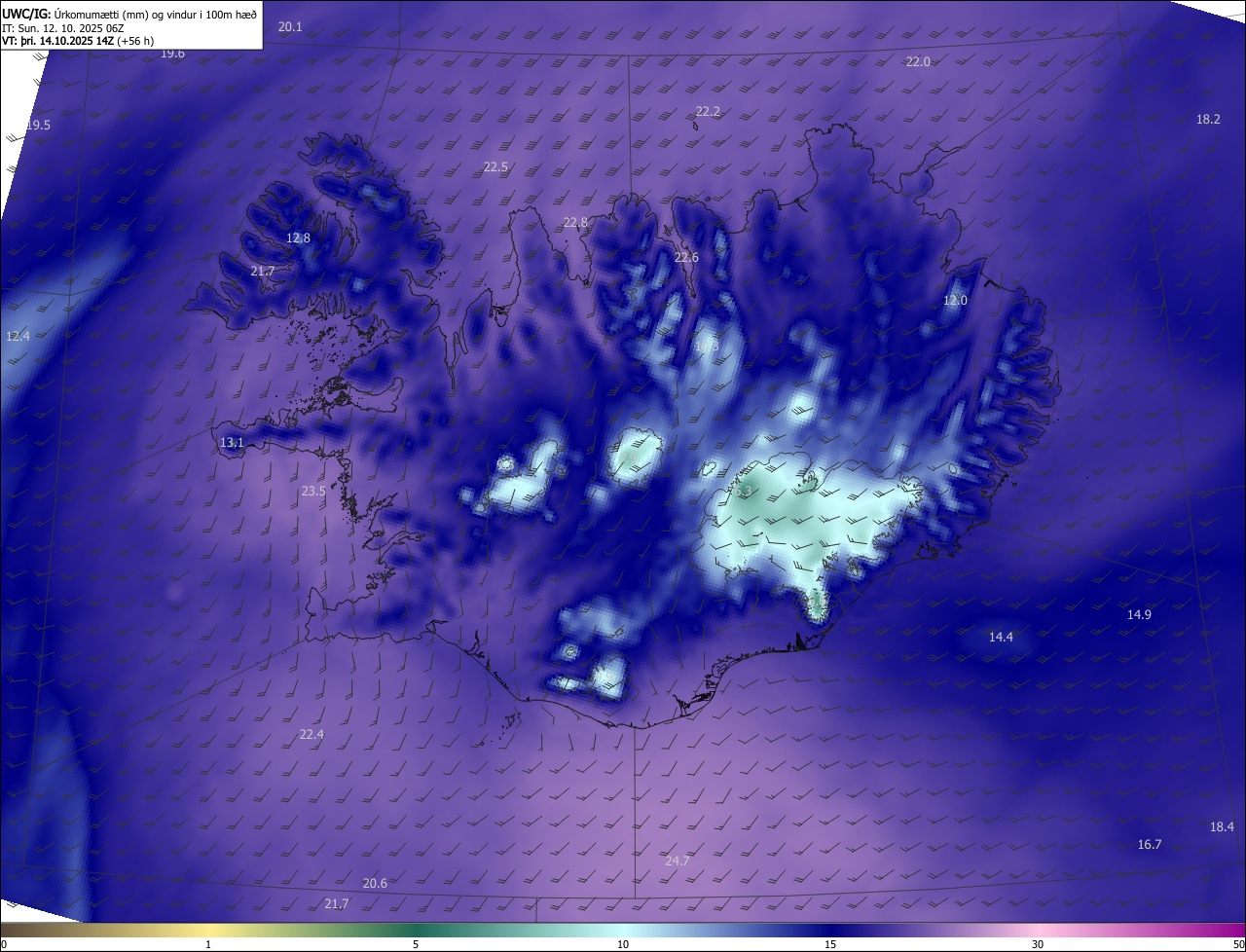
Task: Click the 13.1 value label
Action: 231,443
